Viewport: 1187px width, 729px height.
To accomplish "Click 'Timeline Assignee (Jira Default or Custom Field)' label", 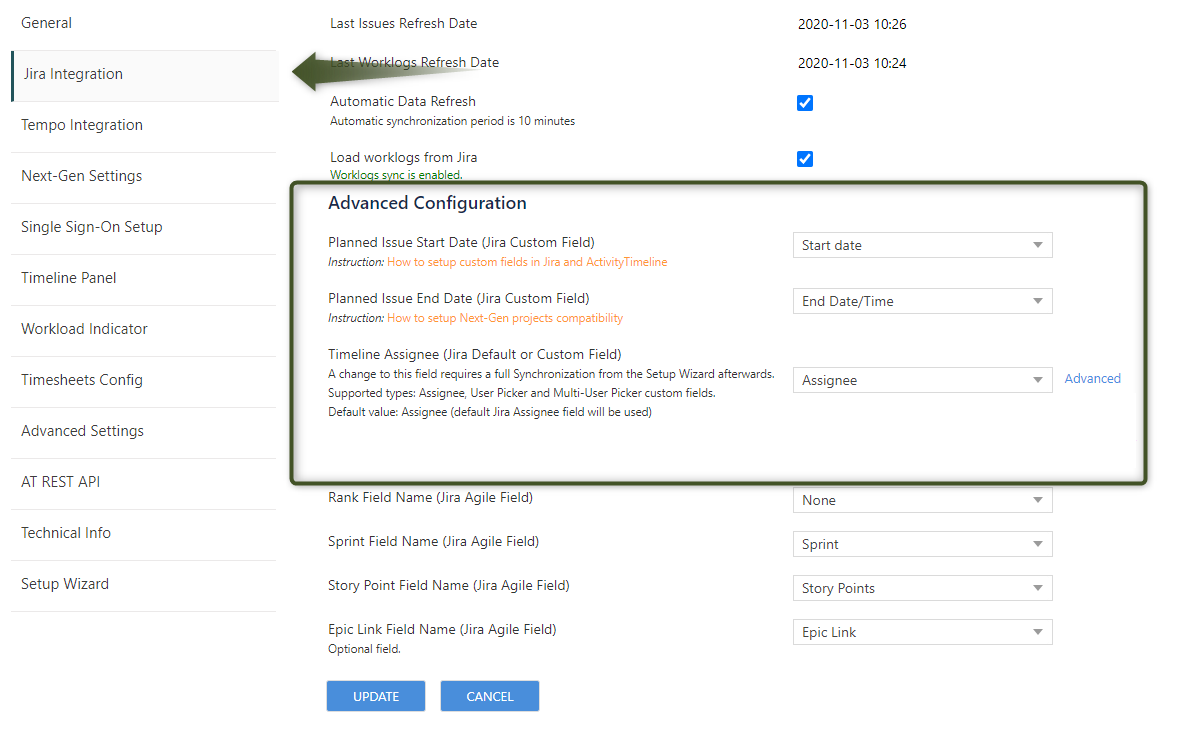I will [x=475, y=354].
